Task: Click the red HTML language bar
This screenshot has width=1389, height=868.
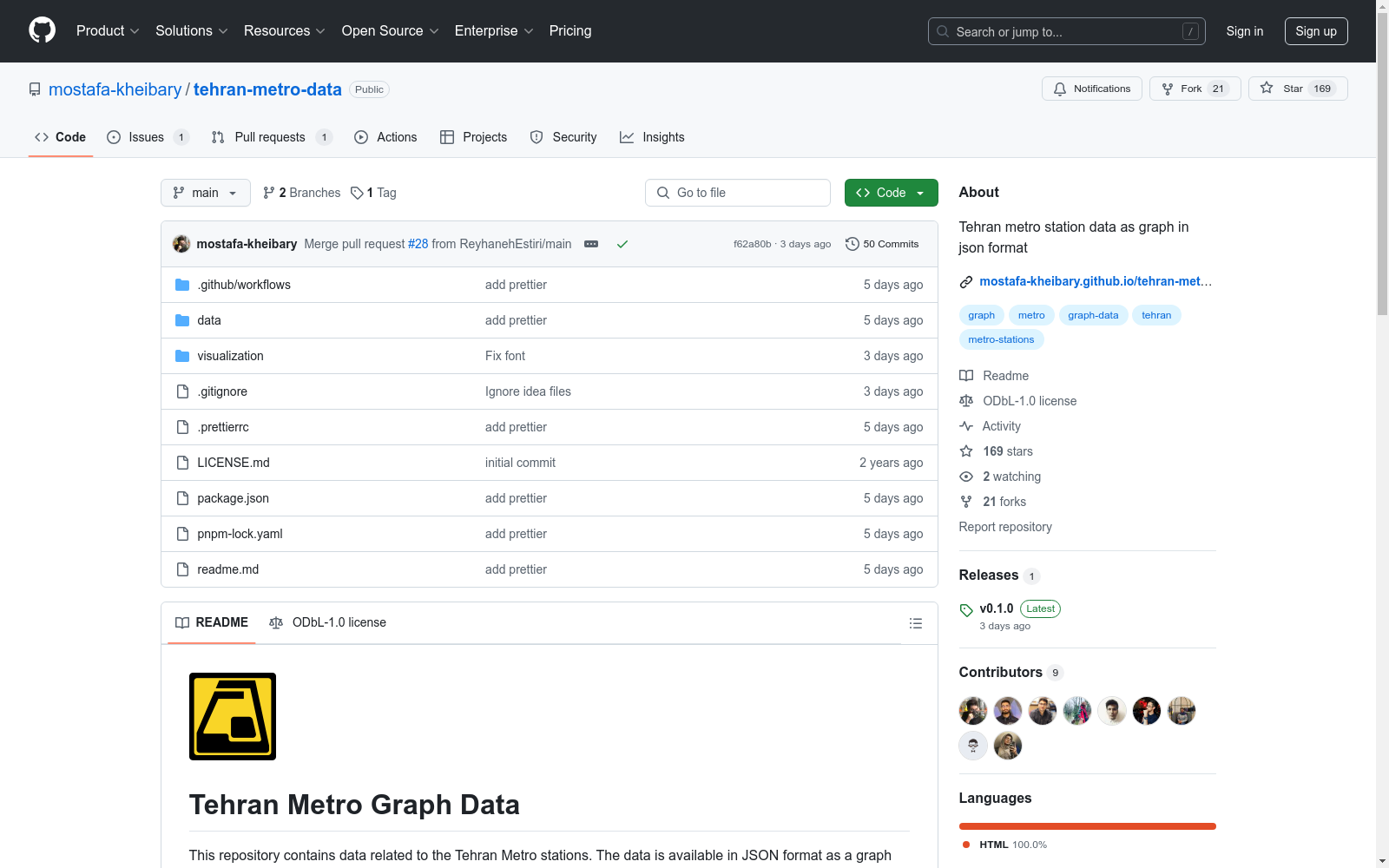Action: click(x=1088, y=826)
